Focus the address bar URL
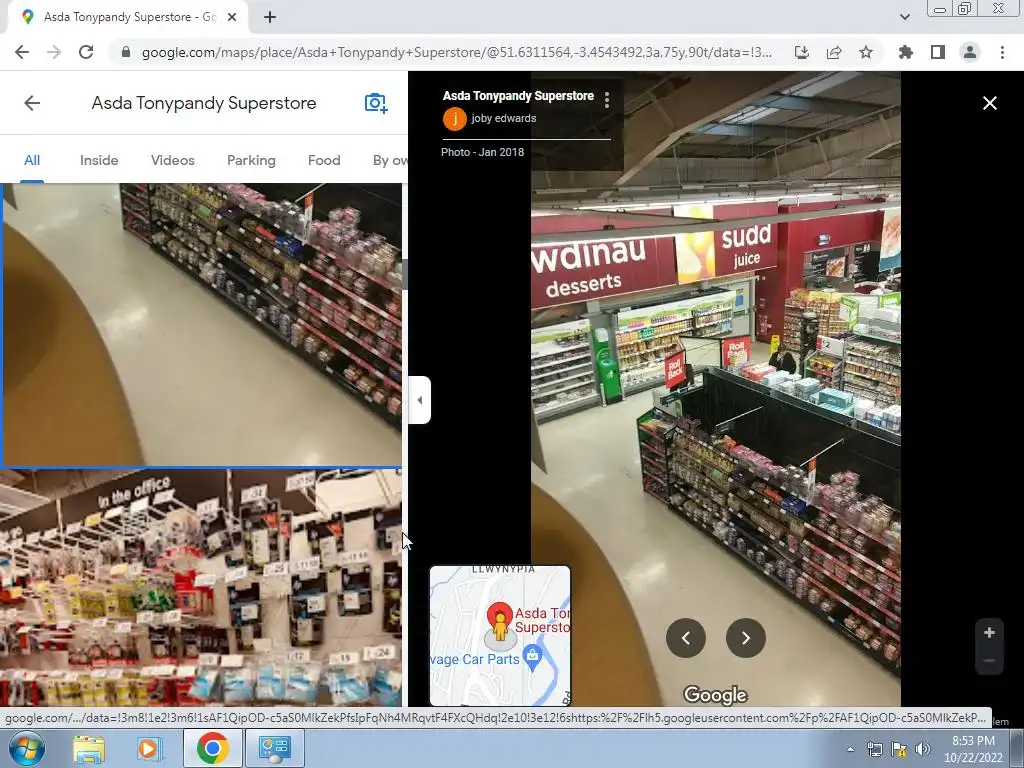 [x=456, y=52]
